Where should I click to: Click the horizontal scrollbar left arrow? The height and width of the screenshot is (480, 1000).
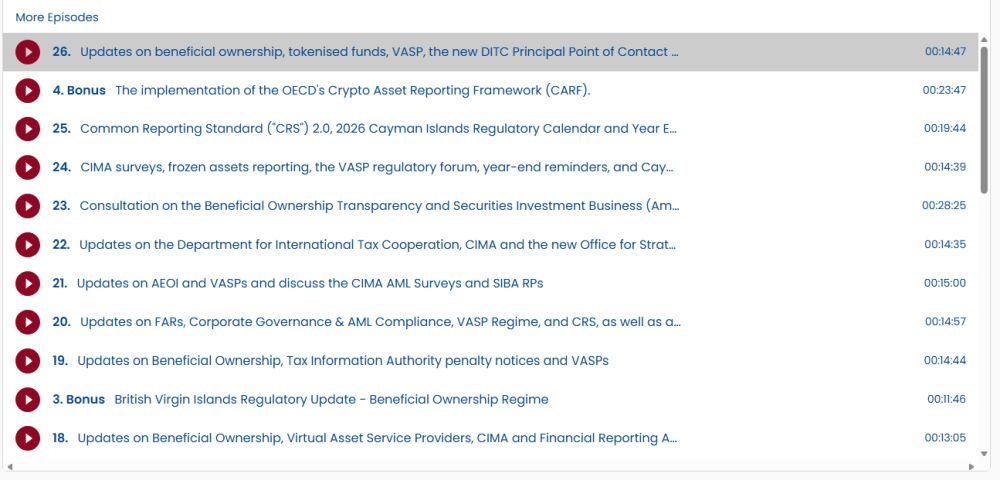point(8,466)
